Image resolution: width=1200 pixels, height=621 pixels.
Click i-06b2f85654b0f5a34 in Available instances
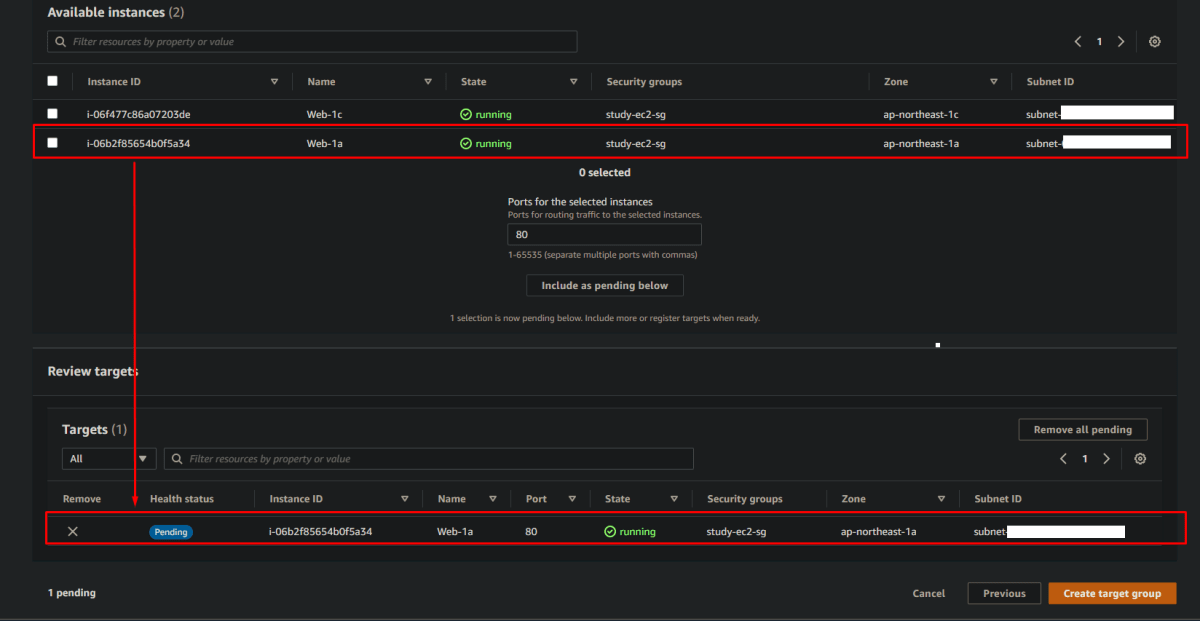138,143
